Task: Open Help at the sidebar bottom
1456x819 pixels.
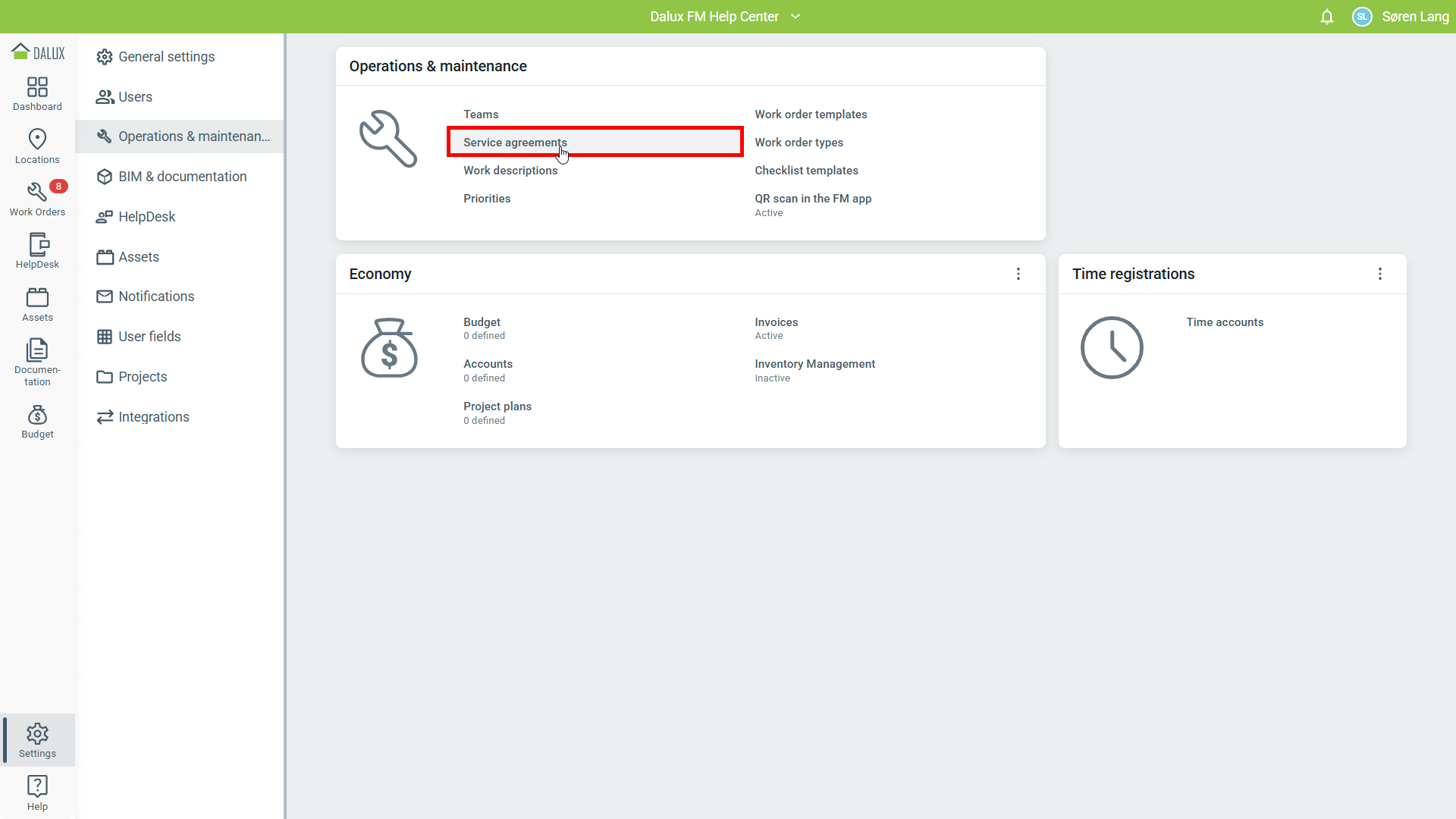Action: tap(37, 793)
